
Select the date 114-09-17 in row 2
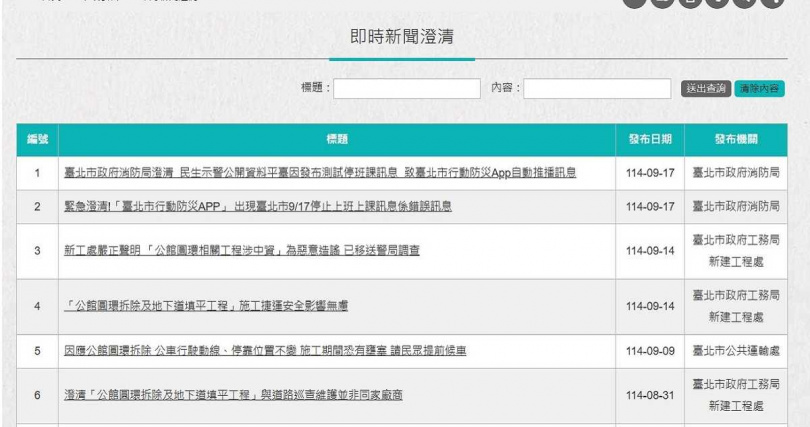pos(650,207)
